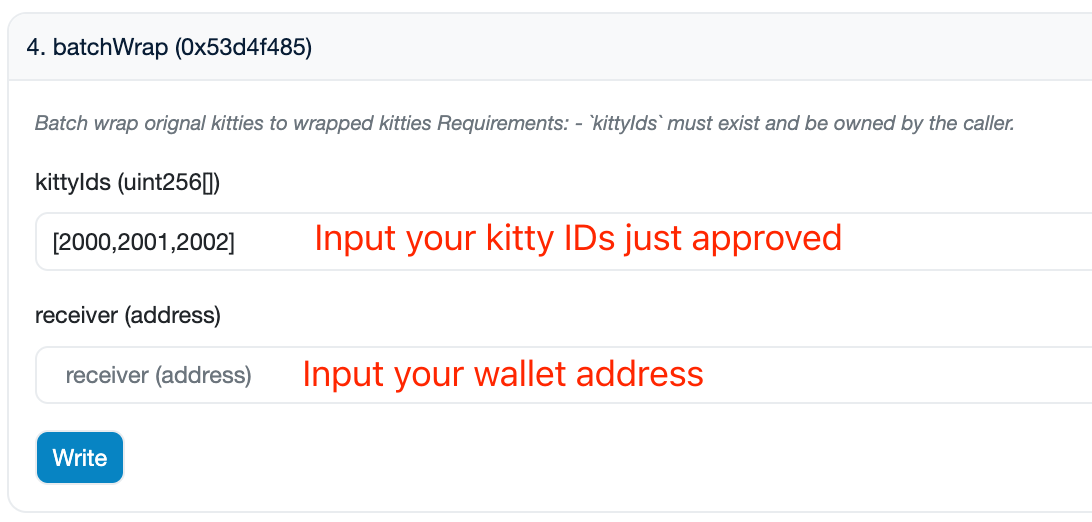Viewport: 1092px width, 522px height.
Task: Click the 'kittyIds (uint256[])' field label
Action: tap(127, 182)
